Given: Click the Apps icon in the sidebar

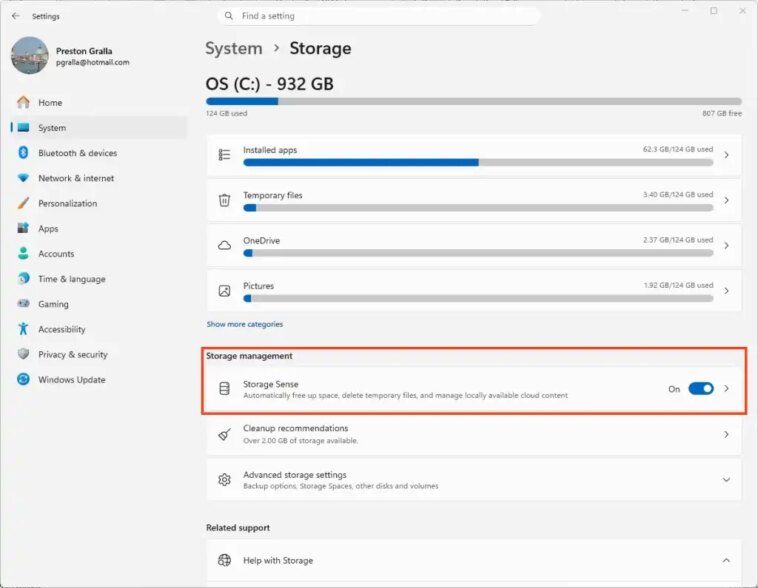Looking at the screenshot, I should (23, 228).
